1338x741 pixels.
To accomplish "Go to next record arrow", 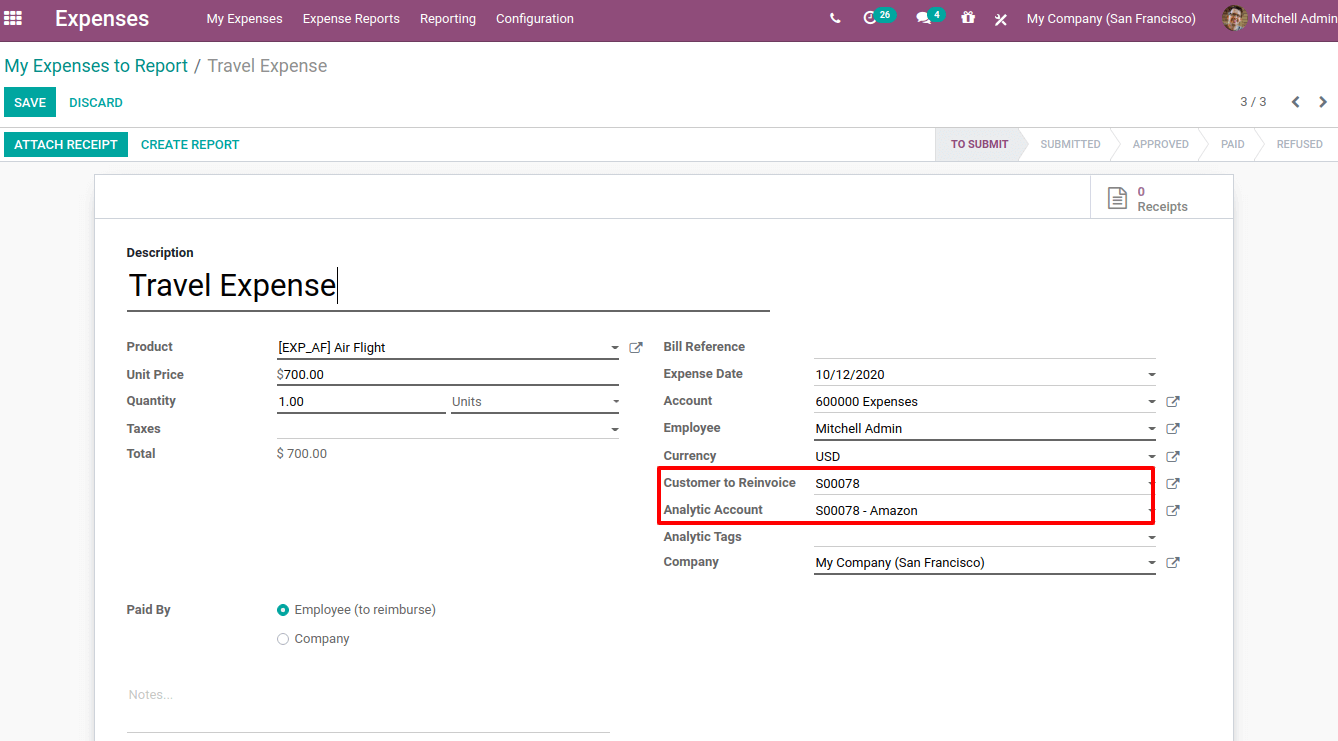I will point(1323,102).
